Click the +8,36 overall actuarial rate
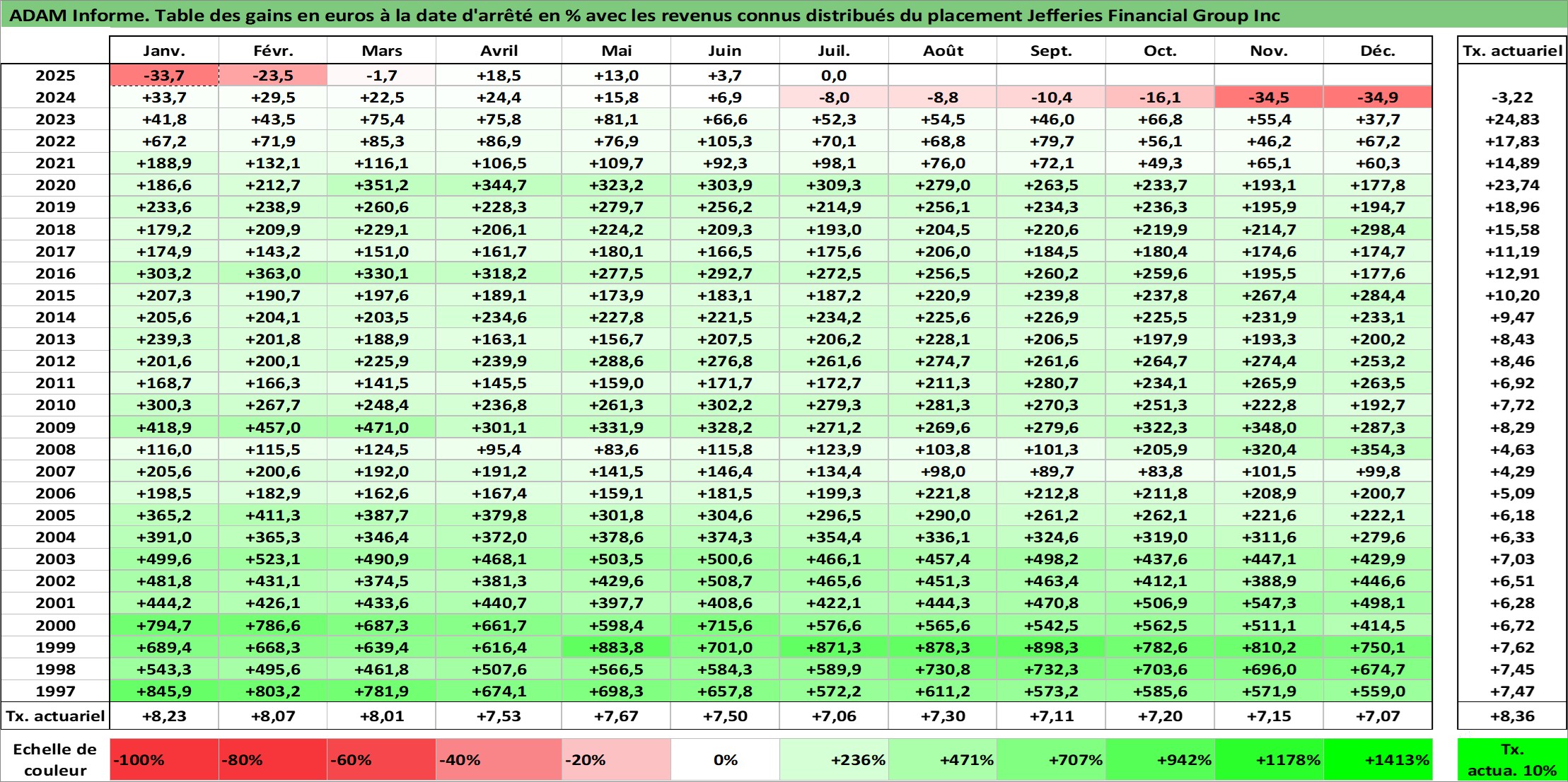The image size is (1568, 782). (x=1512, y=716)
